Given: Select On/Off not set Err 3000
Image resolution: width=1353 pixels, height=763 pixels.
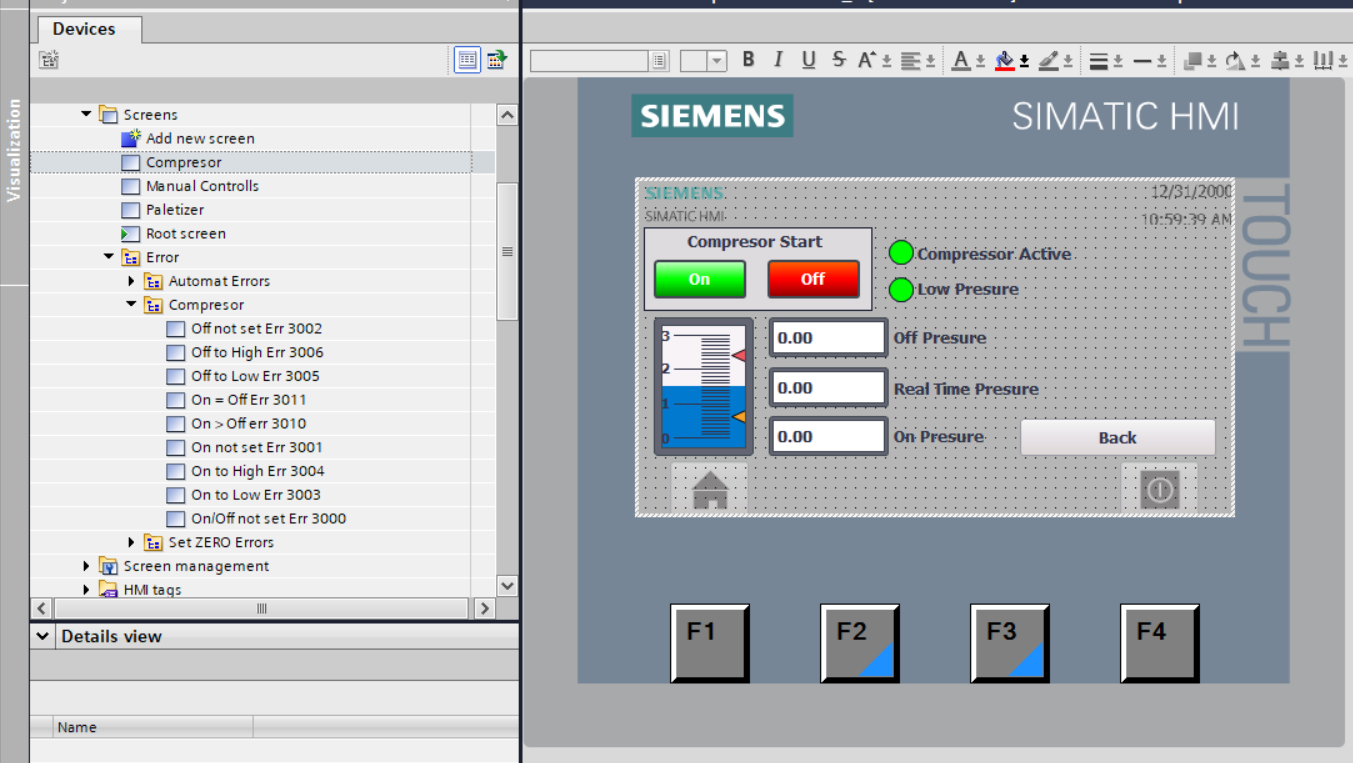Looking at the screenshot, I should click(x=269, y=518).
